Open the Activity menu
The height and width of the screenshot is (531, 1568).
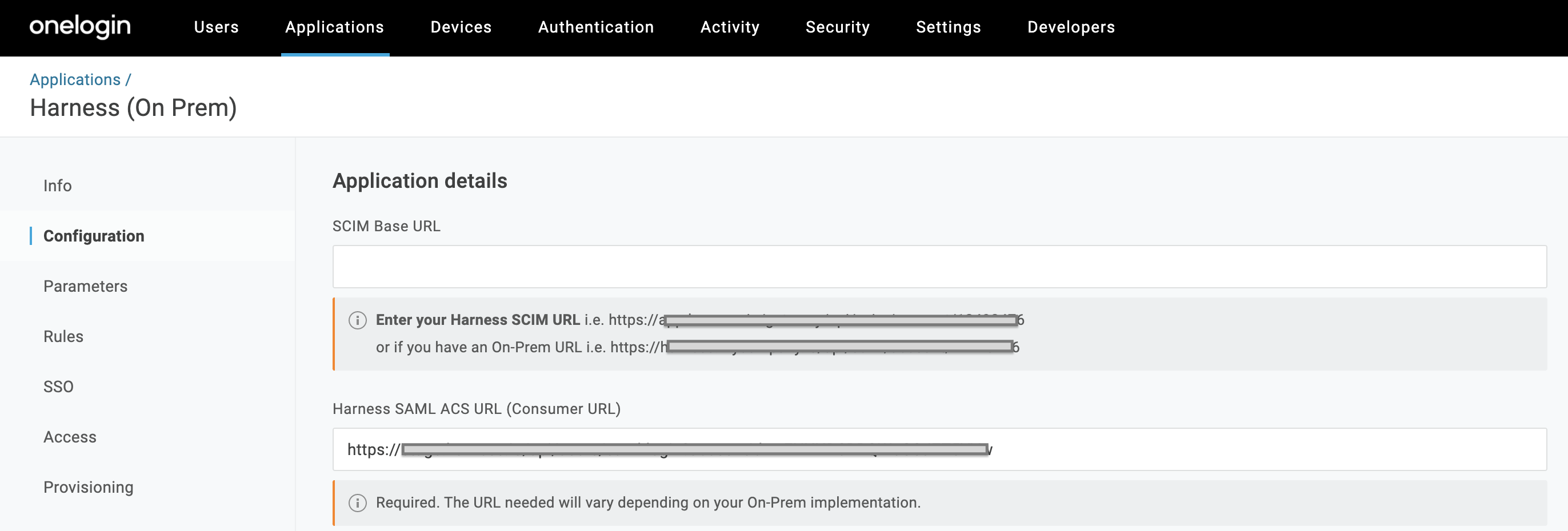[x=729, y=27]
